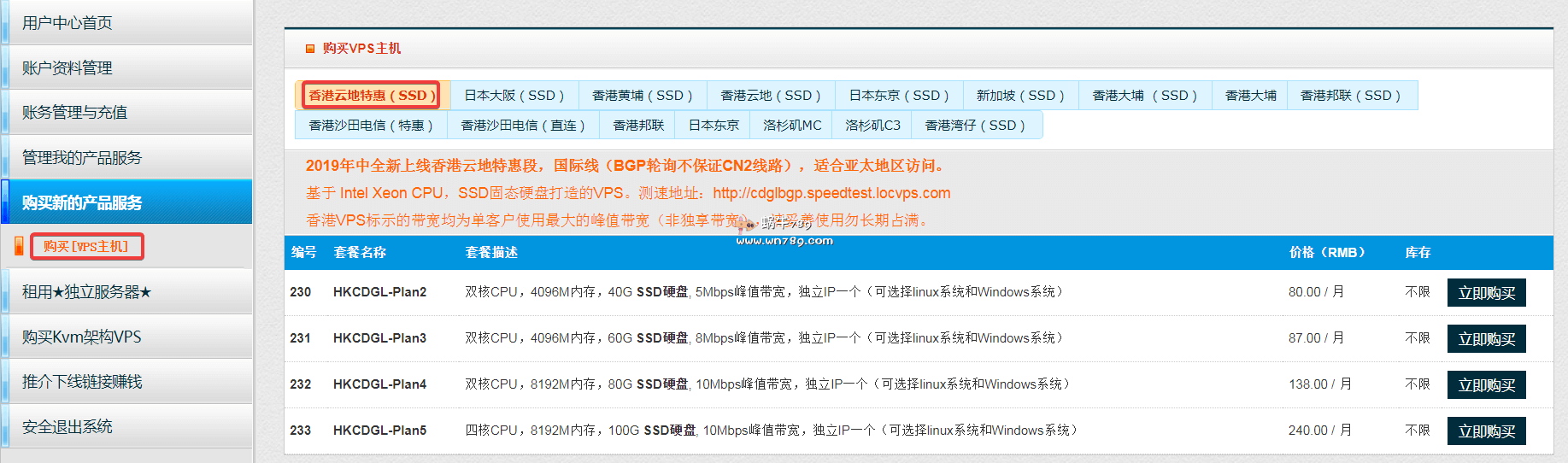Image resolution: width=1568 pixels, height=463 pixels.
Task: Open the 新加坡 (SSD) tab
Action: point(1020,96)
